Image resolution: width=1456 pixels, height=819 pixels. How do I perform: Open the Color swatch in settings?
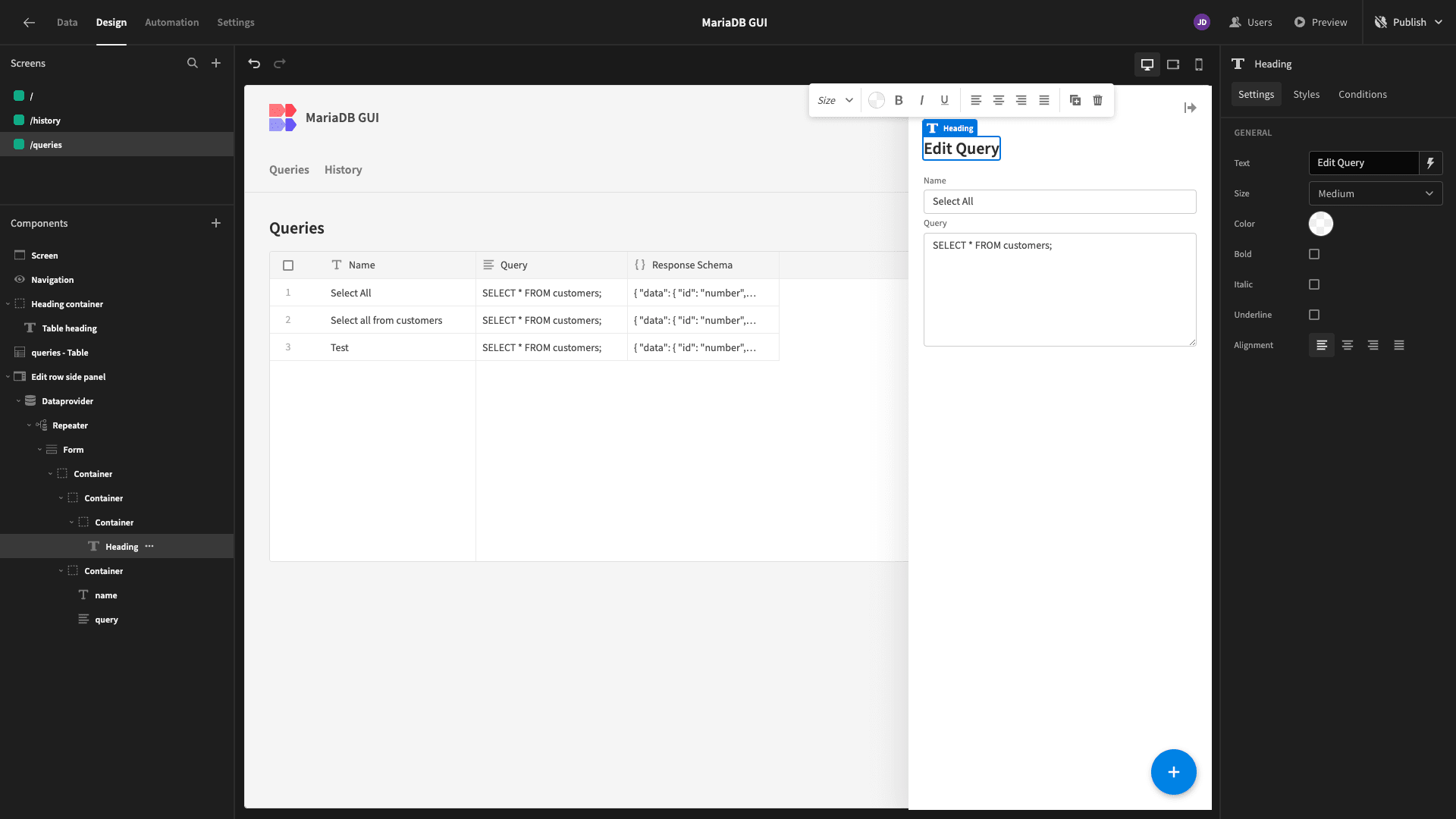tap(1320, 224)
